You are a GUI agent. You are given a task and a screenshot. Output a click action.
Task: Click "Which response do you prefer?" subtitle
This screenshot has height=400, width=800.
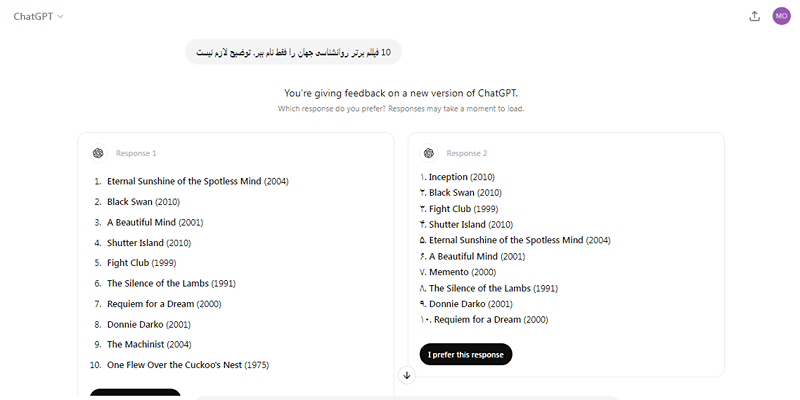click(x=332, y=109)
